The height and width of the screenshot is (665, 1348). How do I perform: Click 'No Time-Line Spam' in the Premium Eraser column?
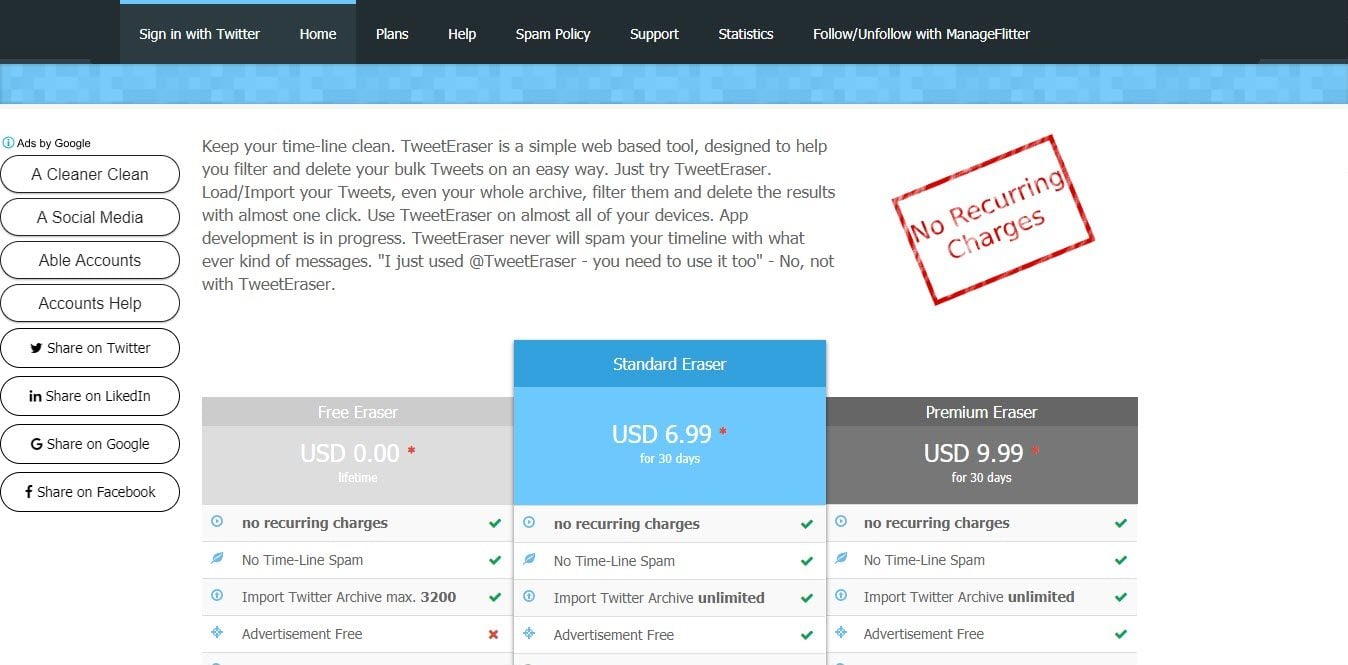924,560
